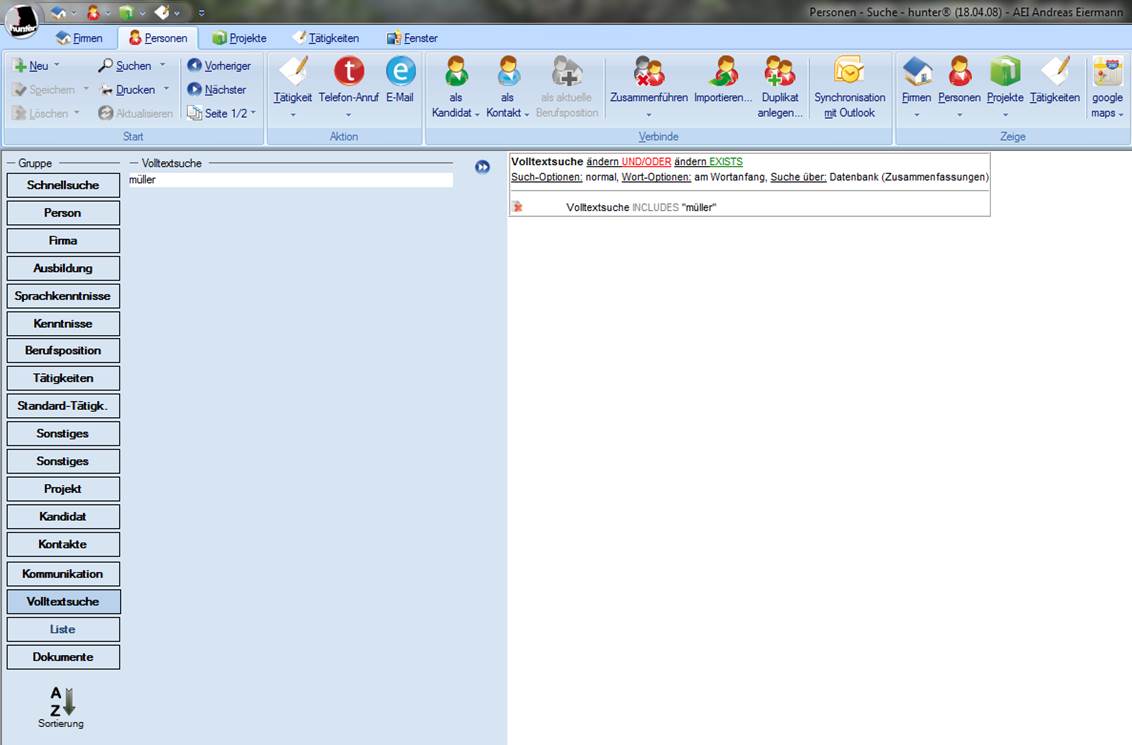Select the Schnellsuche group button
The width and height of the screenshot is (1132, 745).
click(x=63, y=185)
